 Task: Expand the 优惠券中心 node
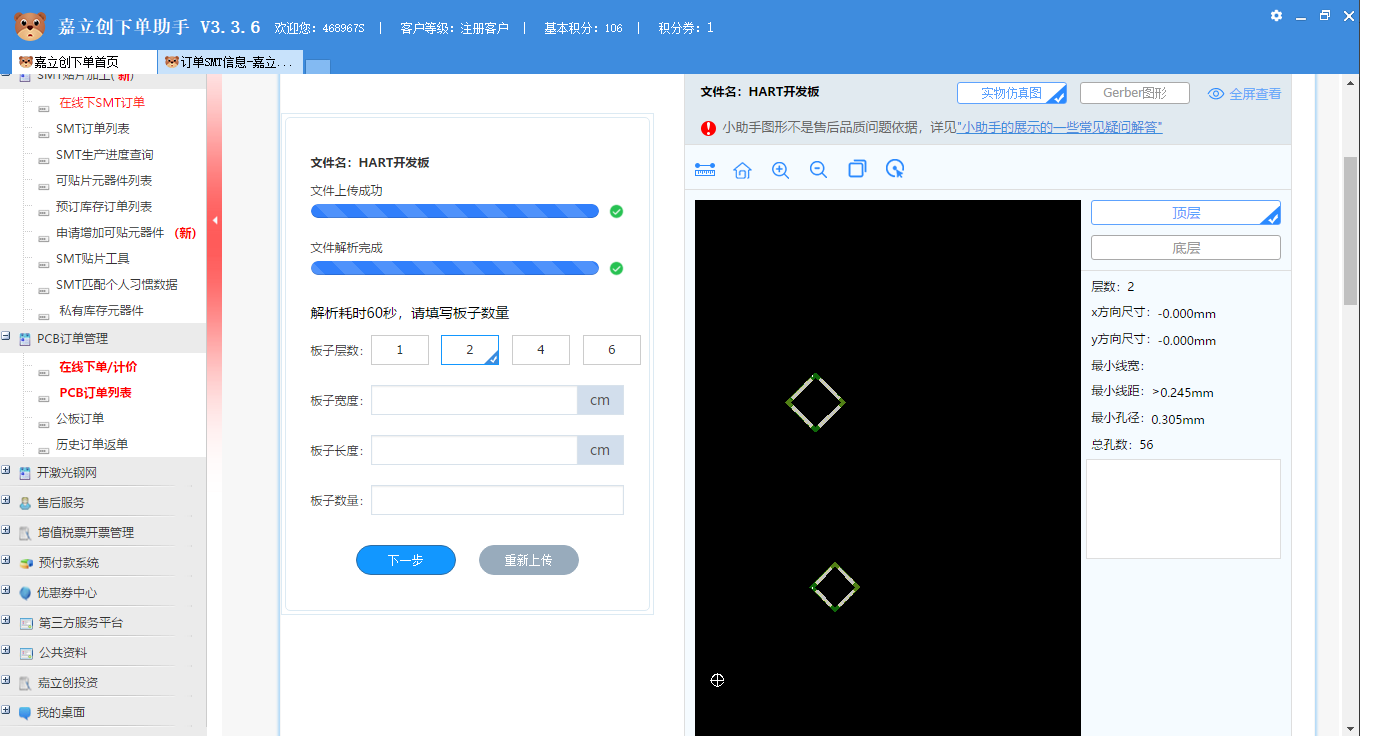click(x=6, y=591)
